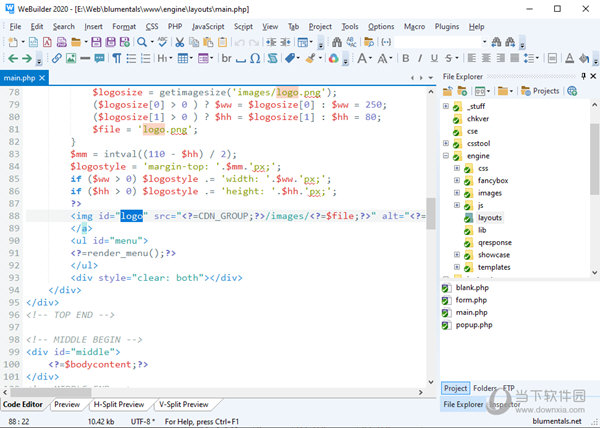Image resolution: width=600 pixels, height=428 pixels.
Task: Insert an image with the picture icon
Action: [x=71, y=58]
